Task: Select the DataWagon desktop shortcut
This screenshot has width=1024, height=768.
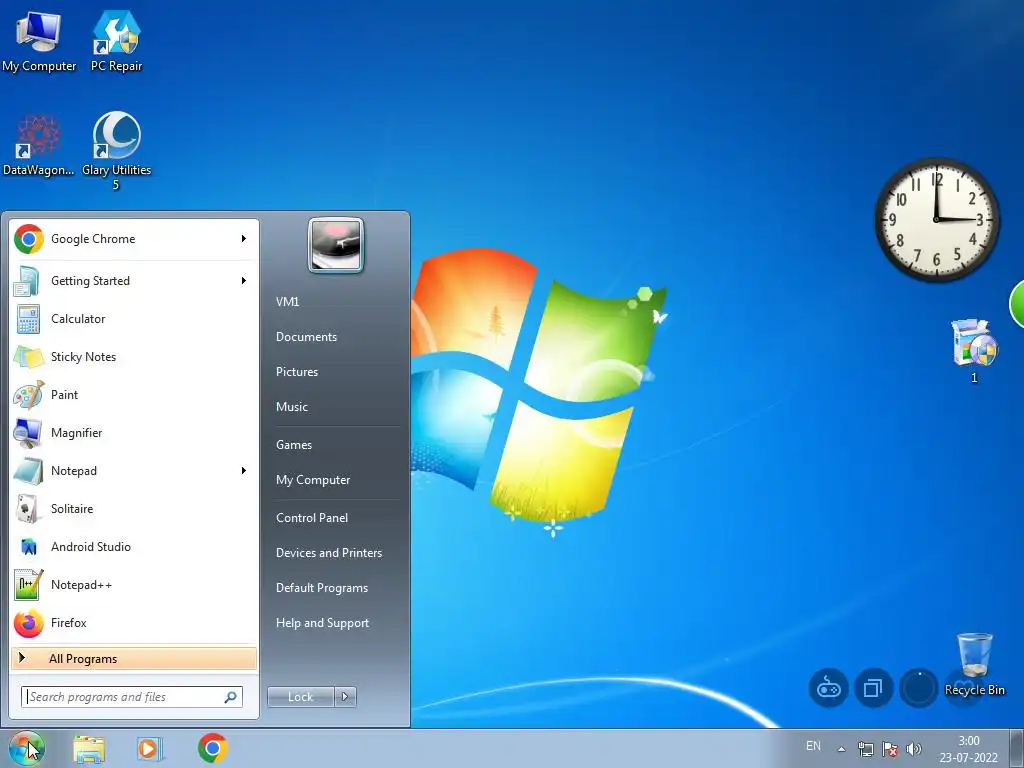Action: [39, 145]
